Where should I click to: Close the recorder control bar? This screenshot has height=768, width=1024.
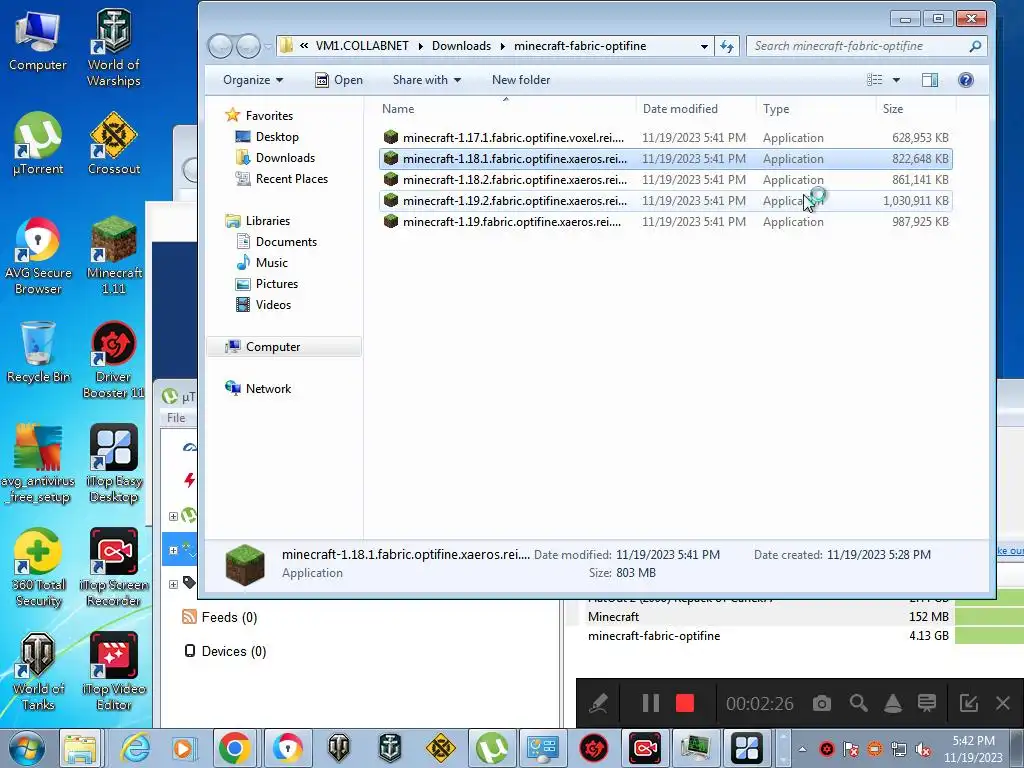1003,703
